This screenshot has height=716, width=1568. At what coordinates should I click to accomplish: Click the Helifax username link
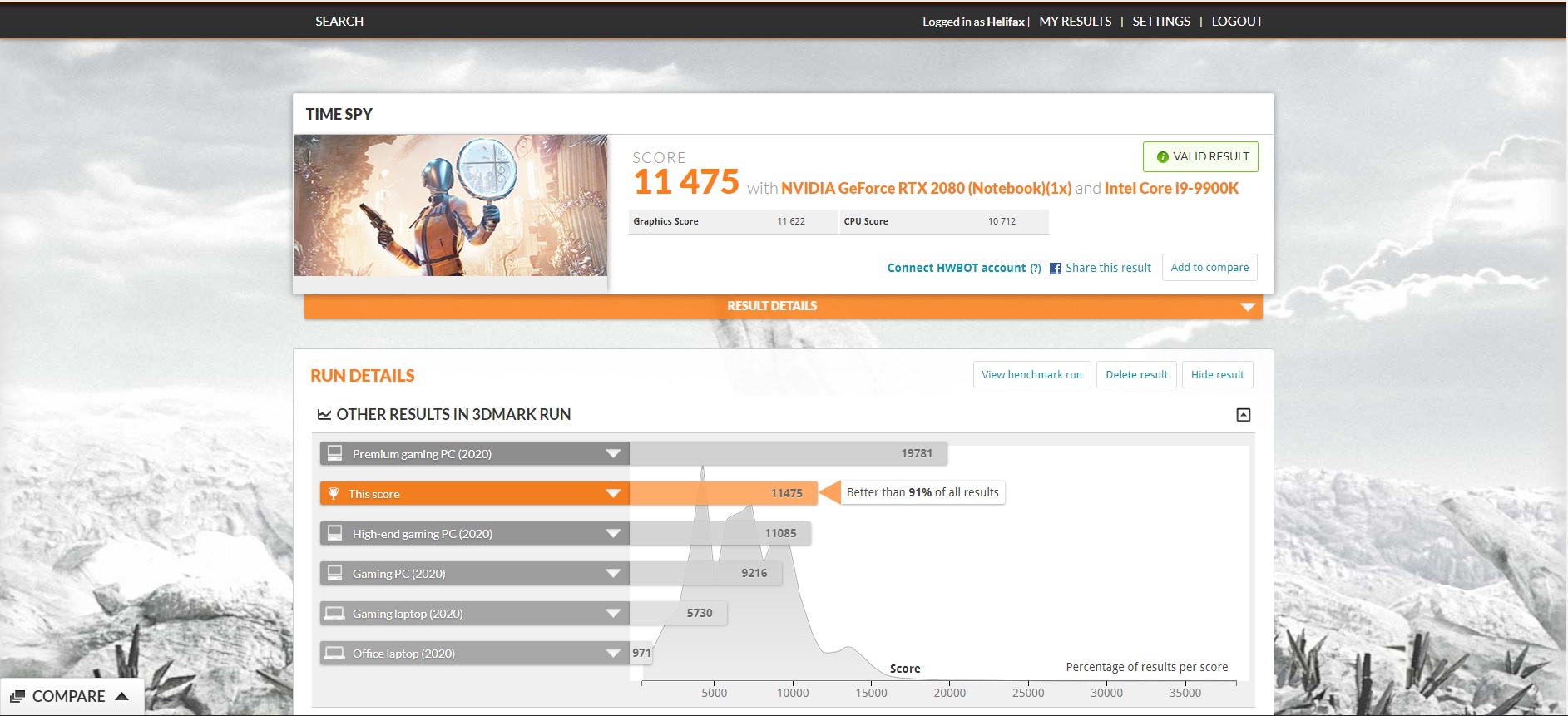[1006, 22]
